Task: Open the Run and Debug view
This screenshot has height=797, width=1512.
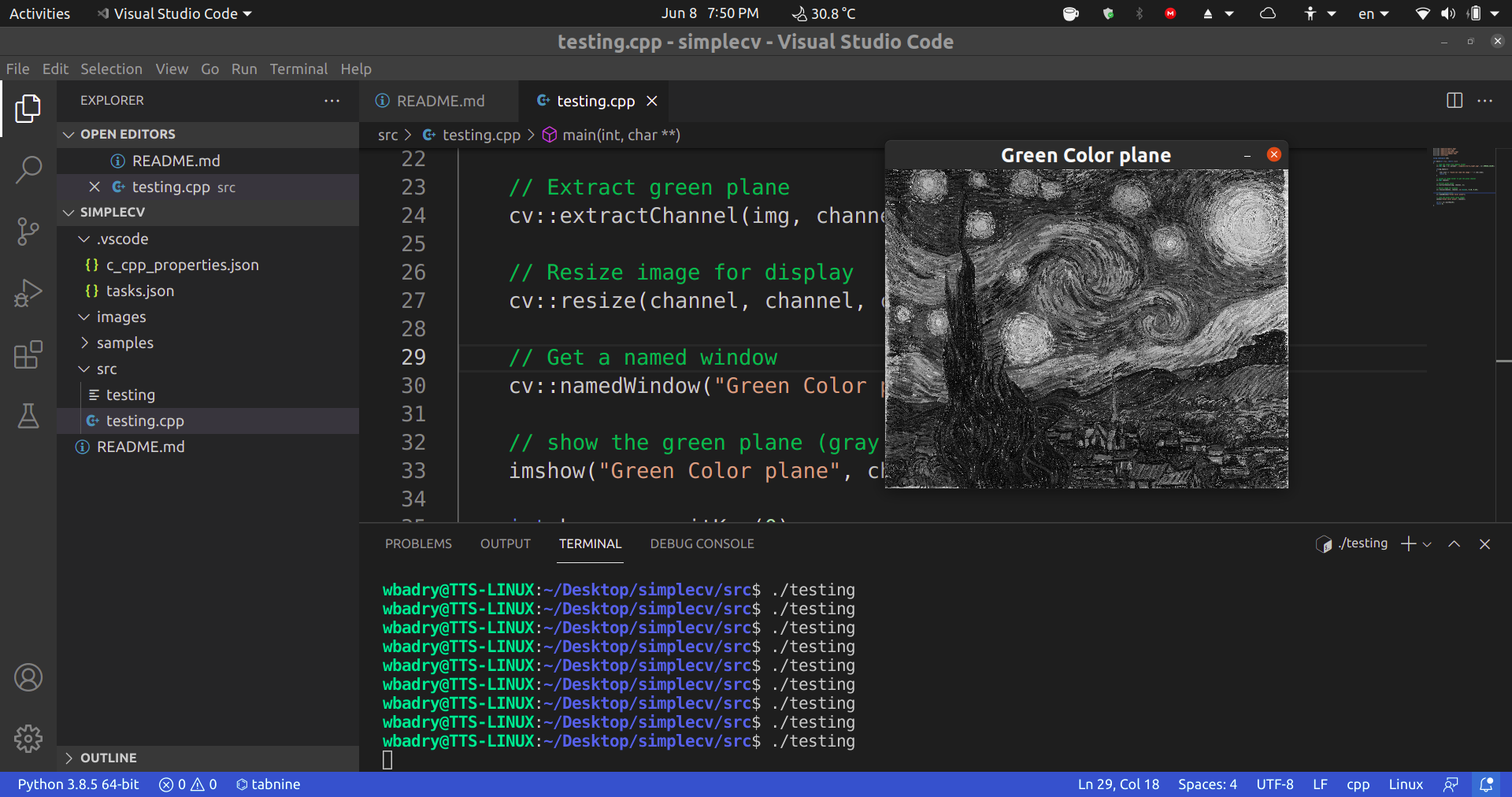Action: pos(28,293)
